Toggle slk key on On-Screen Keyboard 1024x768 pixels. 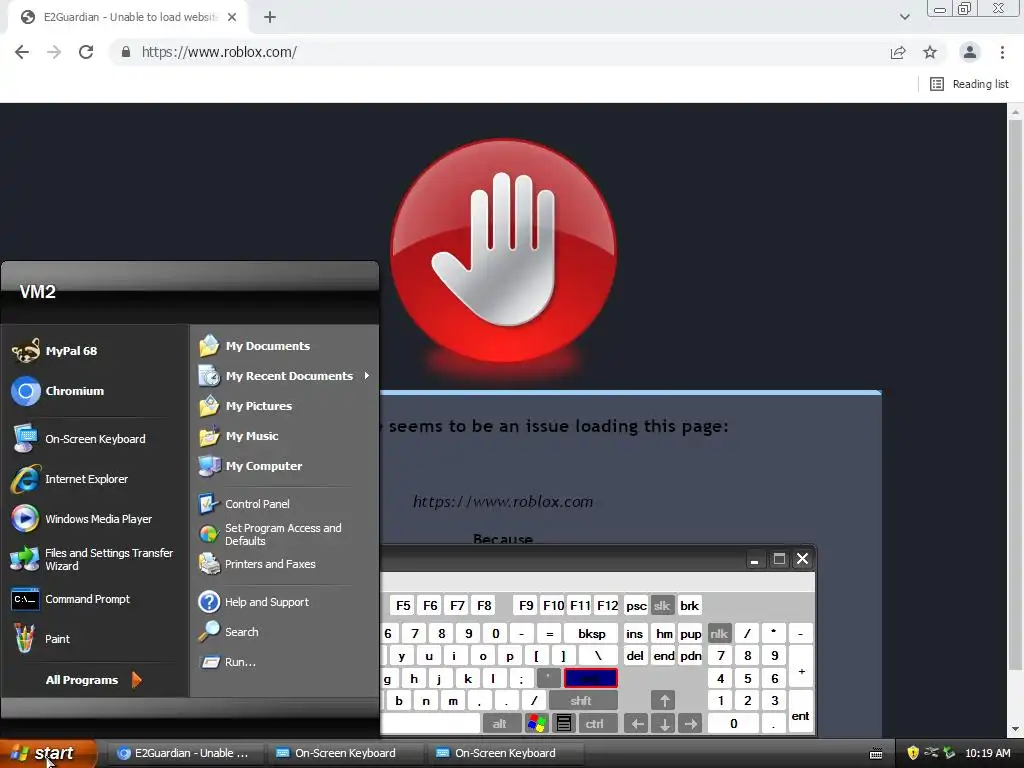(x=662, y=605)
